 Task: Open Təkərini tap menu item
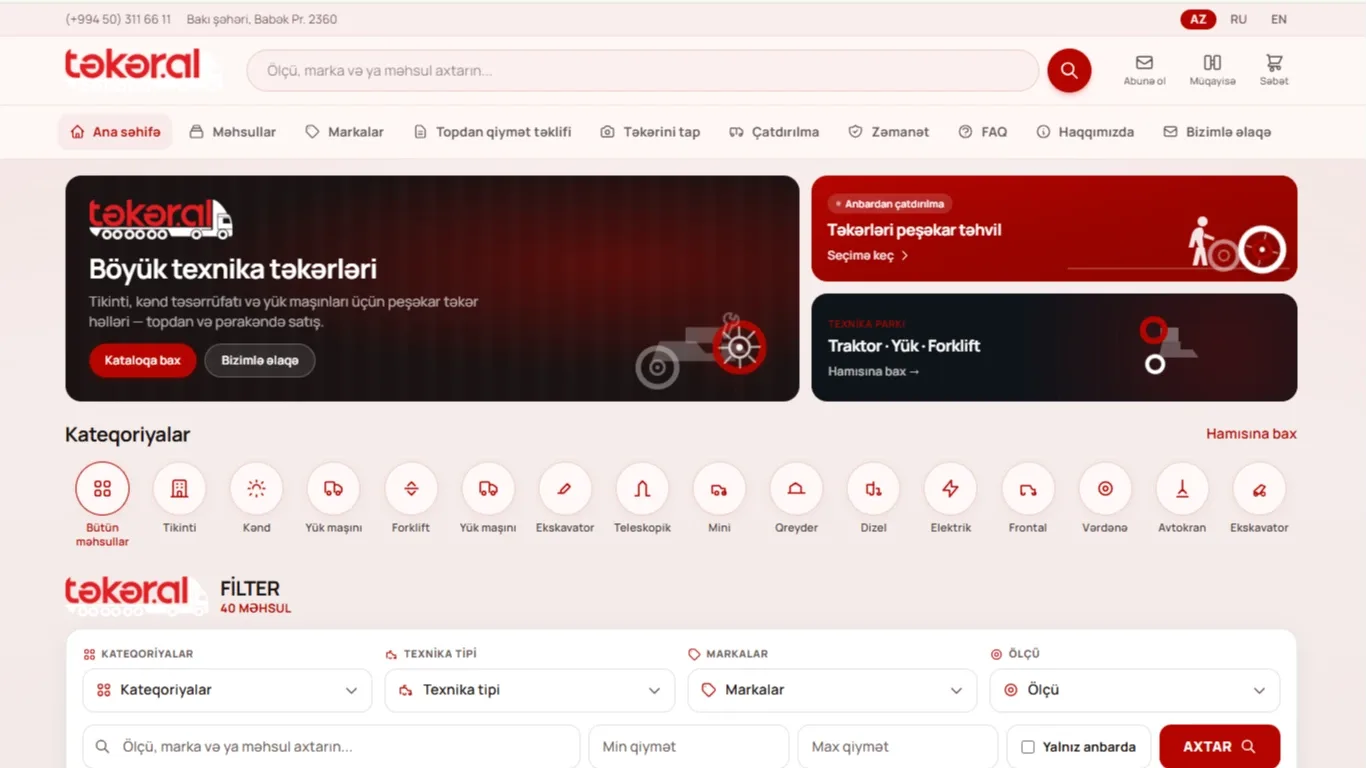point(650,132)
